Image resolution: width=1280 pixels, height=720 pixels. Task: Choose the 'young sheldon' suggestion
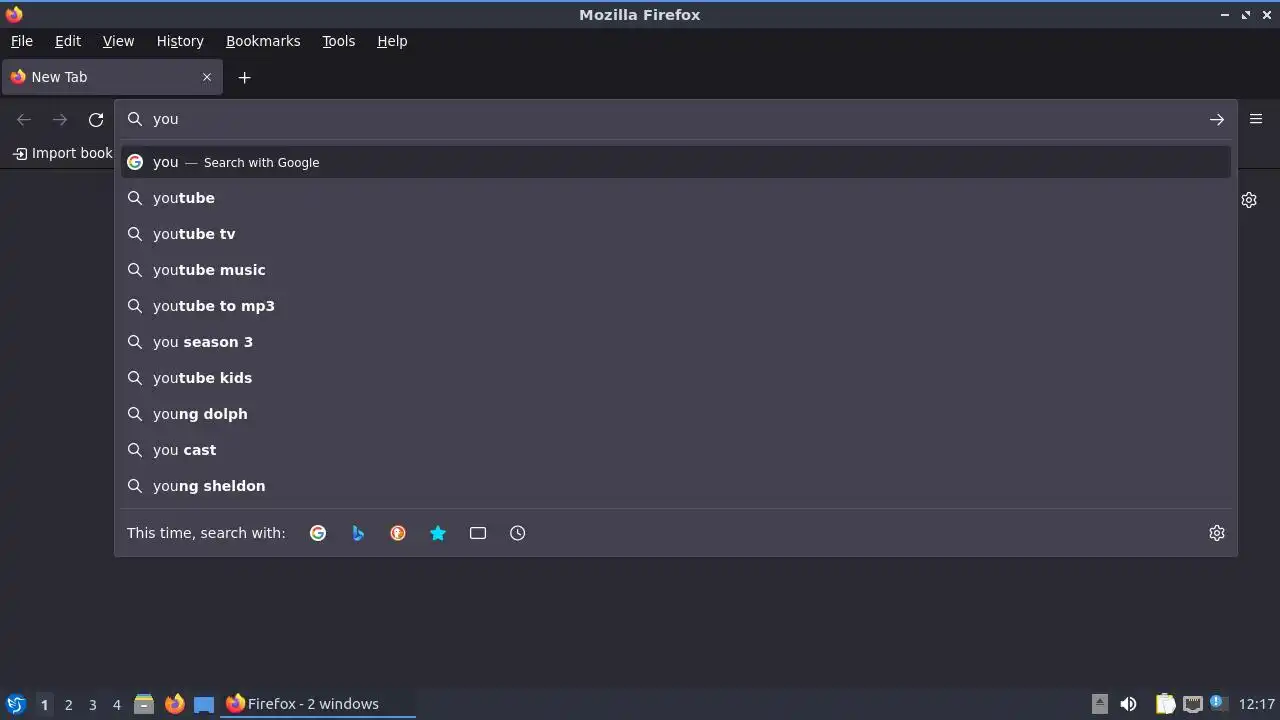pyautogui.click(x=676, y=486)
